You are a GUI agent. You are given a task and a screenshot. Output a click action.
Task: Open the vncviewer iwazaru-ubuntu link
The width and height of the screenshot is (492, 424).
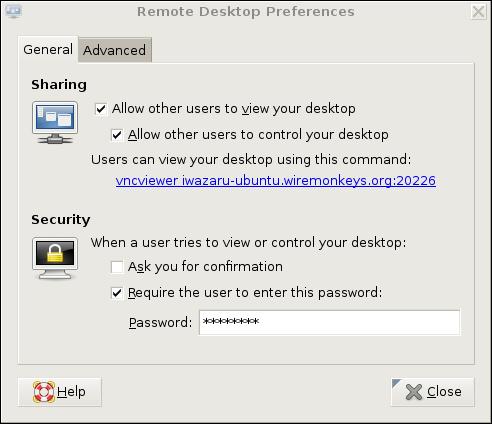(276, 181)
